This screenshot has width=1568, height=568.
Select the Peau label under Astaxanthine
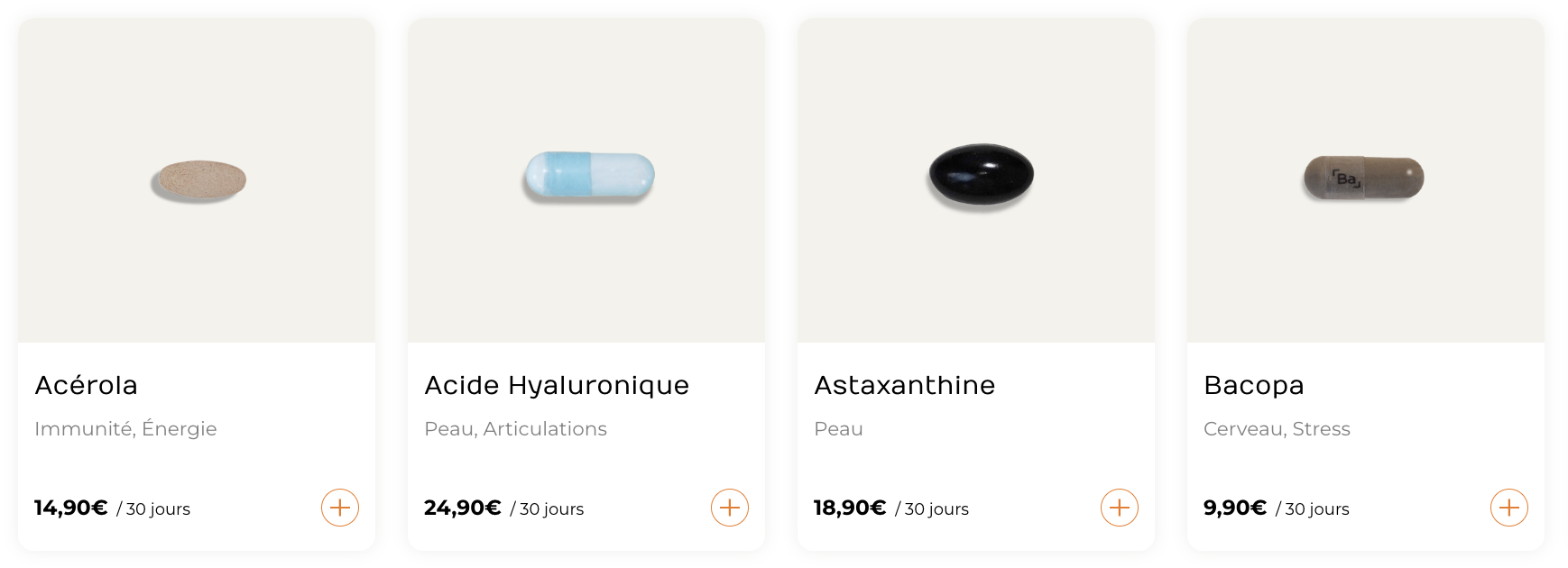click(x=838, y=429)
